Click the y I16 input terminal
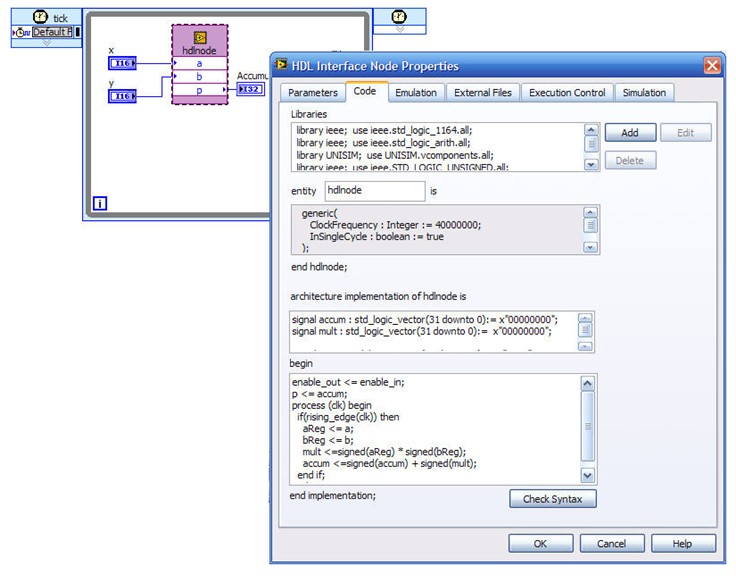The width and height of the screenshot is (736, 576). [x=123, y=96]
